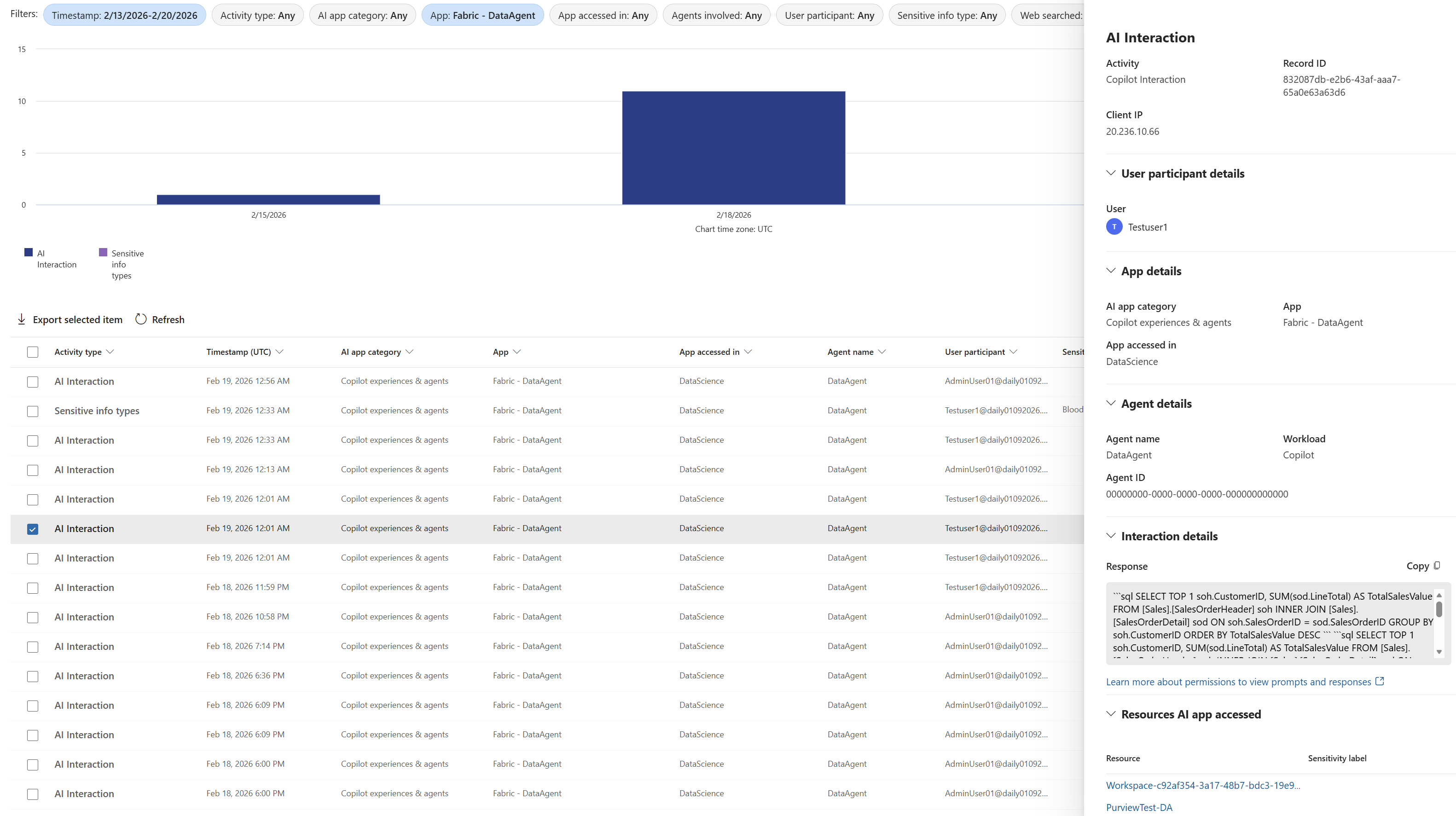Tick the checkbox for Feb 18 10:58 PM row
This screenshot has height=816, width=1456.
pyautogui.click(x=33, y=617)
